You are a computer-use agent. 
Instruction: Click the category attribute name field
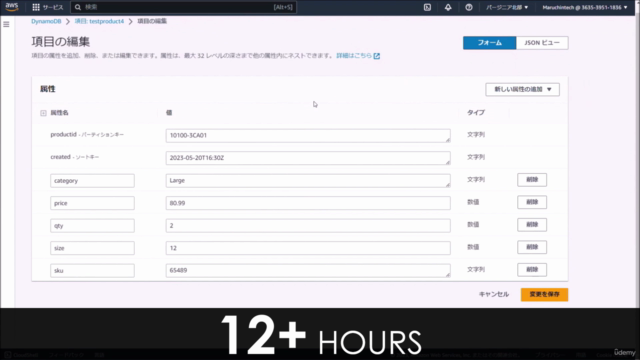[92, 180]
